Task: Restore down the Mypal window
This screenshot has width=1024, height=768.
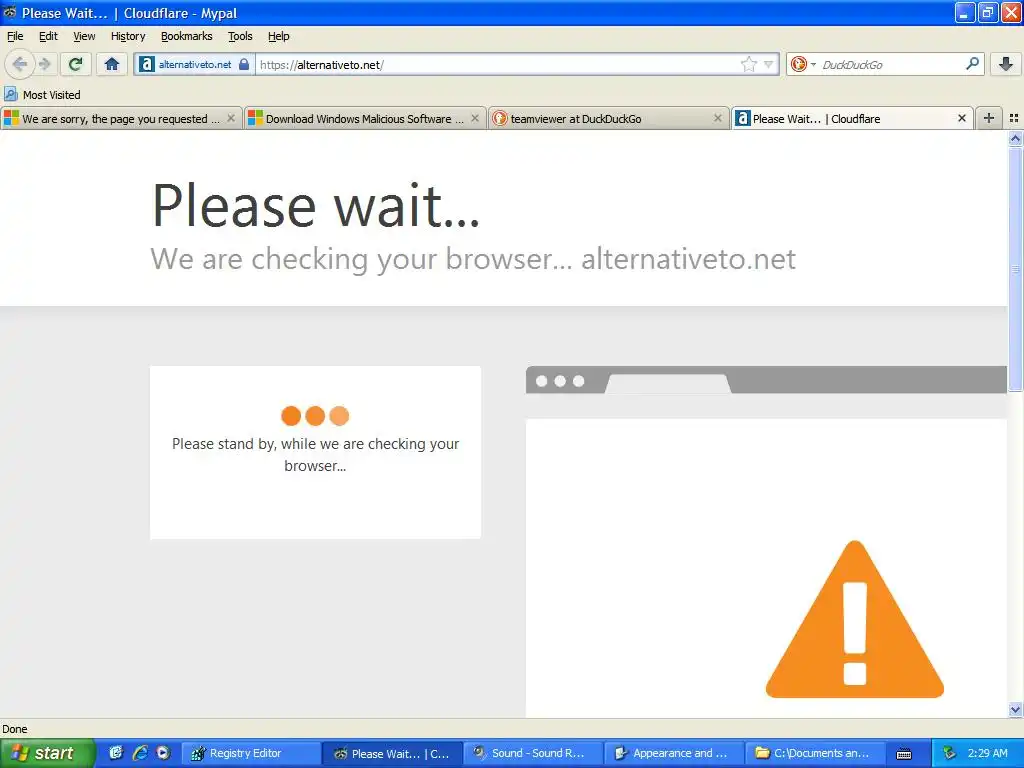Action: pos(987,12)
